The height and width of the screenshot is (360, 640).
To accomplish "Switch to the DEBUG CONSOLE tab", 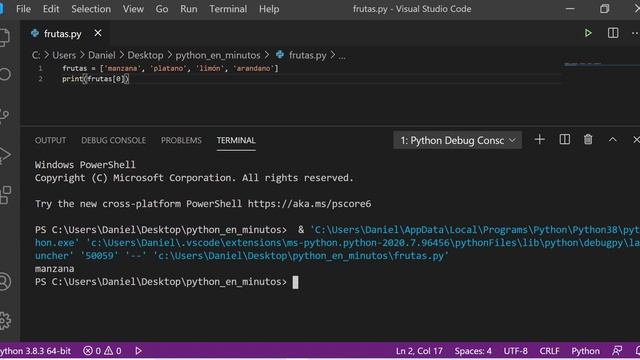I will click(x=113, y=140).
